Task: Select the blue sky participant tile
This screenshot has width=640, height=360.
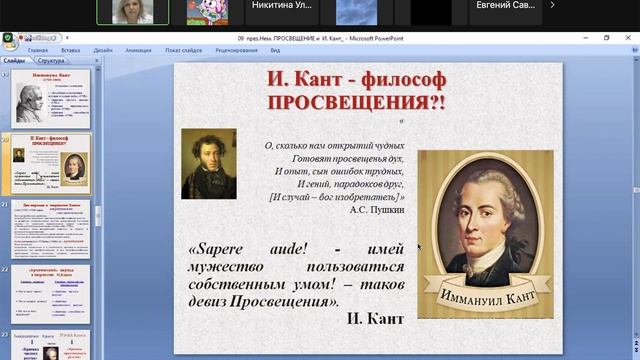Action: pos(356,12)
